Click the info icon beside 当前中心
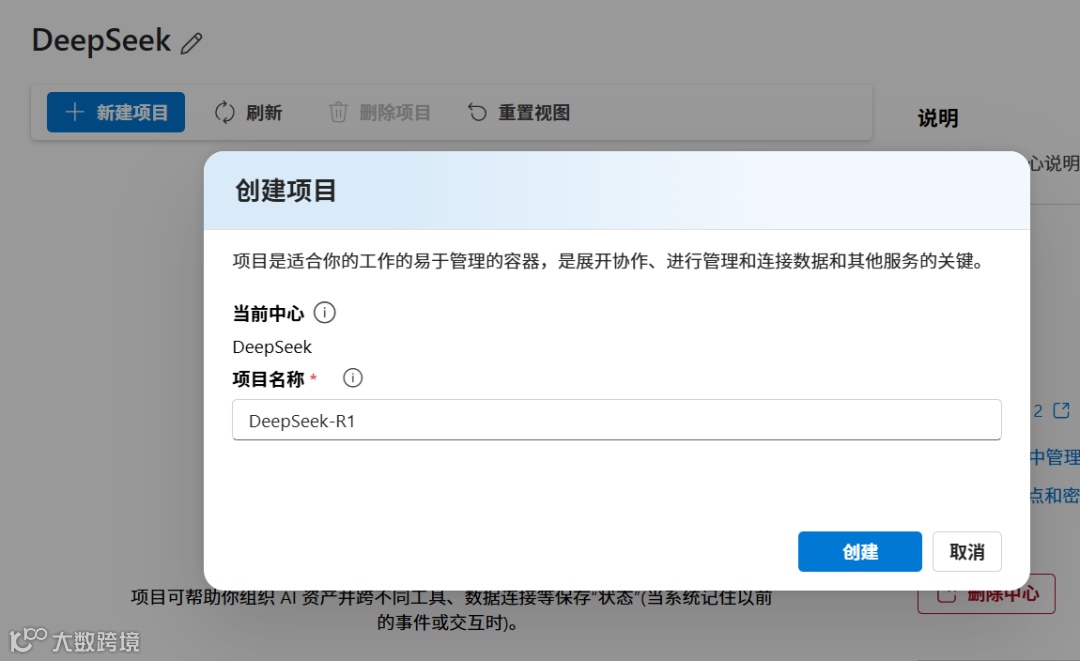The width and height of the screenshot is (1080, 661). coord(324,313)
